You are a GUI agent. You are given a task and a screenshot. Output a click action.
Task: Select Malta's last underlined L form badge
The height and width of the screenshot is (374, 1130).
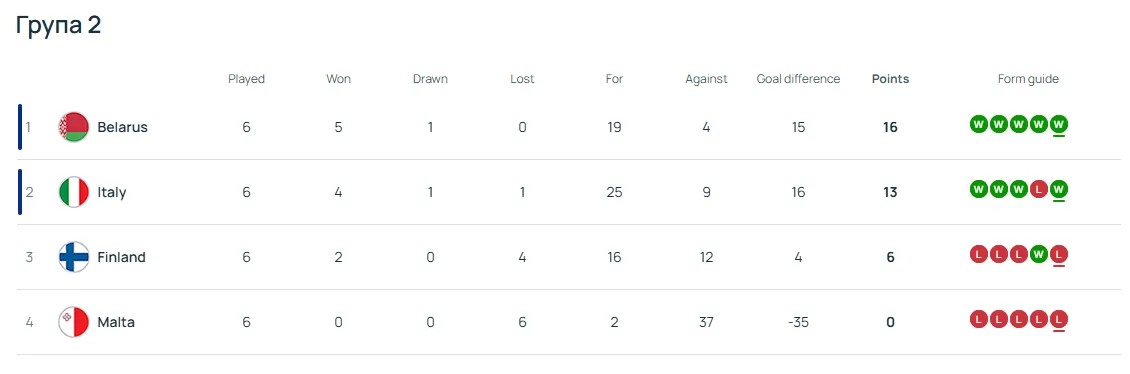coord(1059,319)
